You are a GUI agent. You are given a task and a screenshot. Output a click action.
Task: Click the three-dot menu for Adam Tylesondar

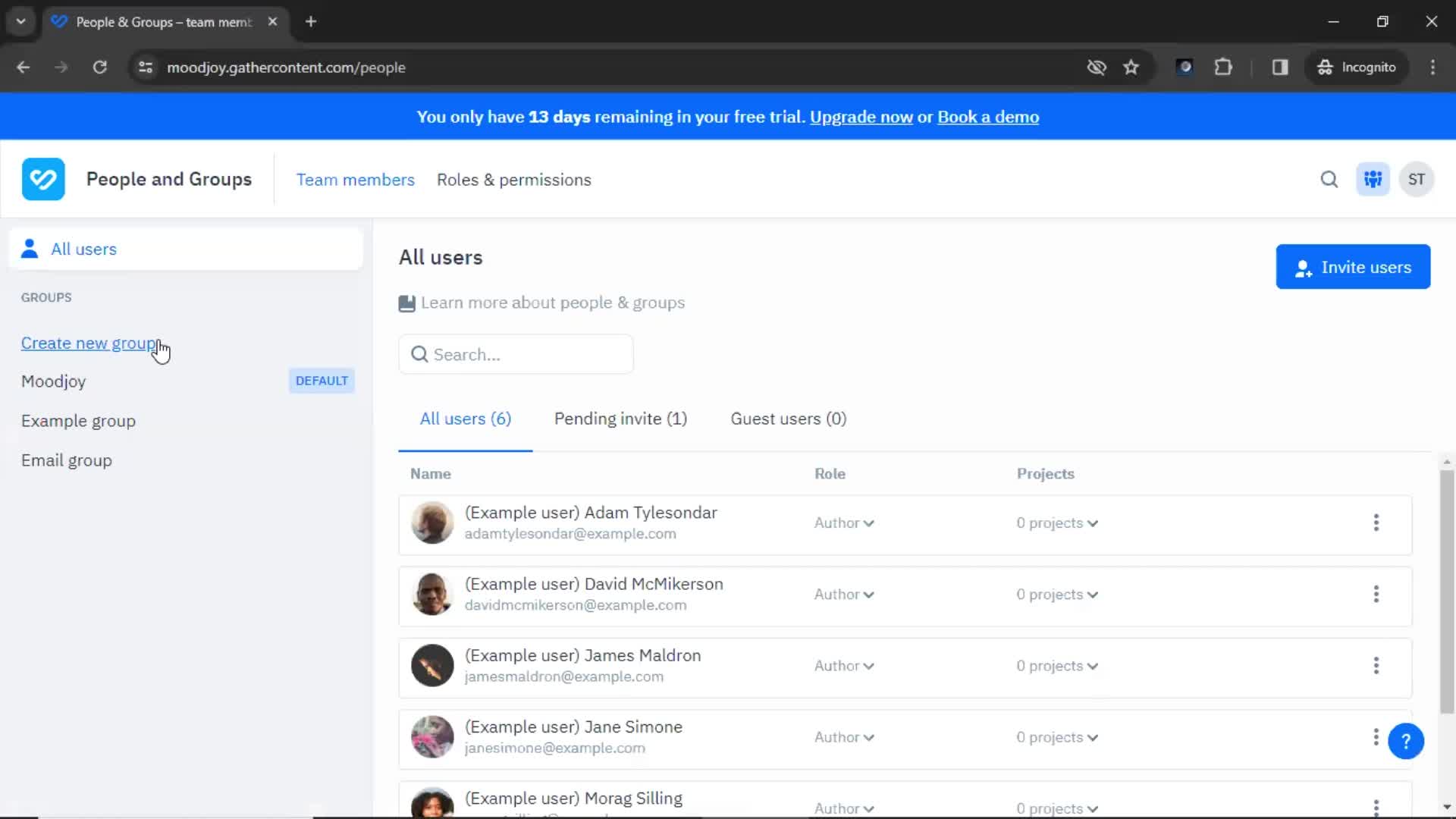pyautogui.click(x=1376, y=522)
